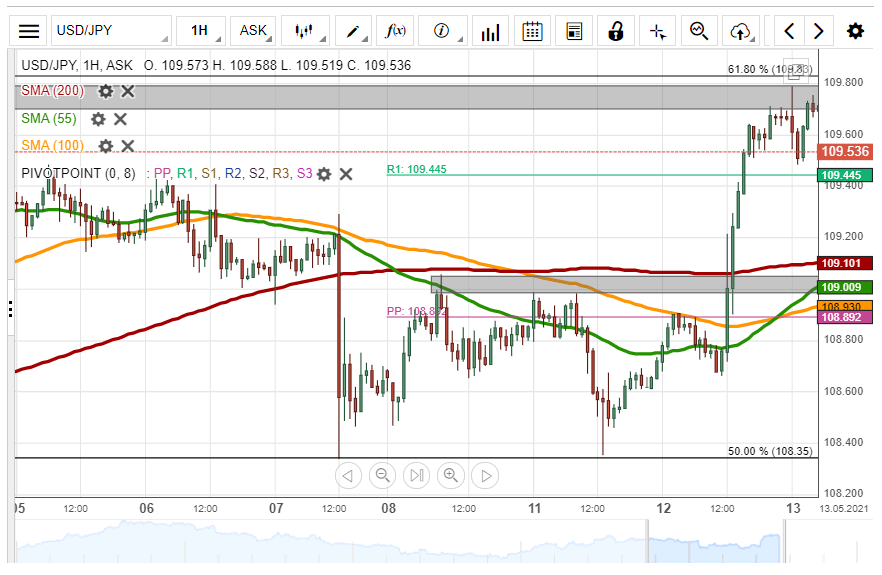
Task: Expand the ASK price side dropdown
Action: (254, 31)
